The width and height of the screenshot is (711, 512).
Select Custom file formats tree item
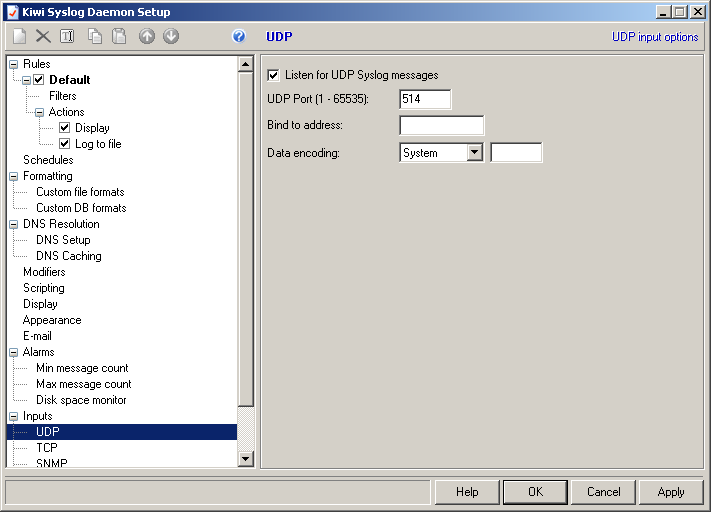pos(80,192)
